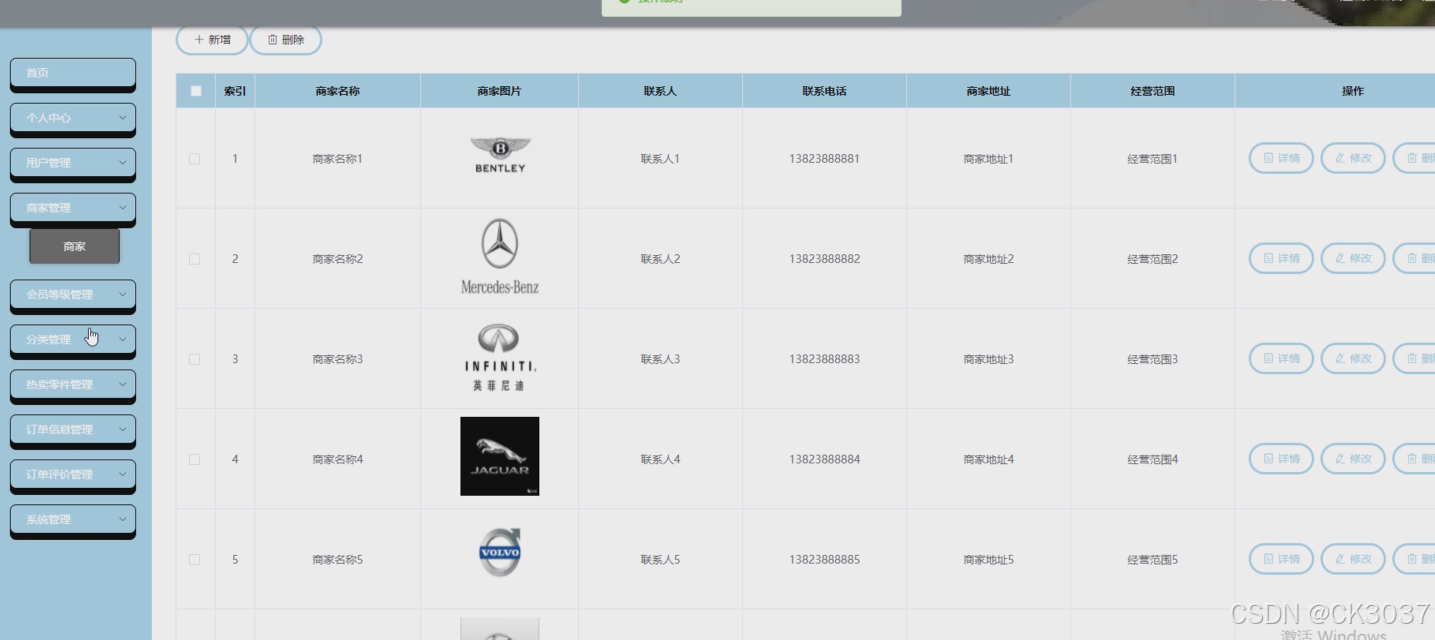Expand the 订单信息管理 menu
This screenshot has height=640, width=1435.
pyautogui.click(x=73, y=430)
